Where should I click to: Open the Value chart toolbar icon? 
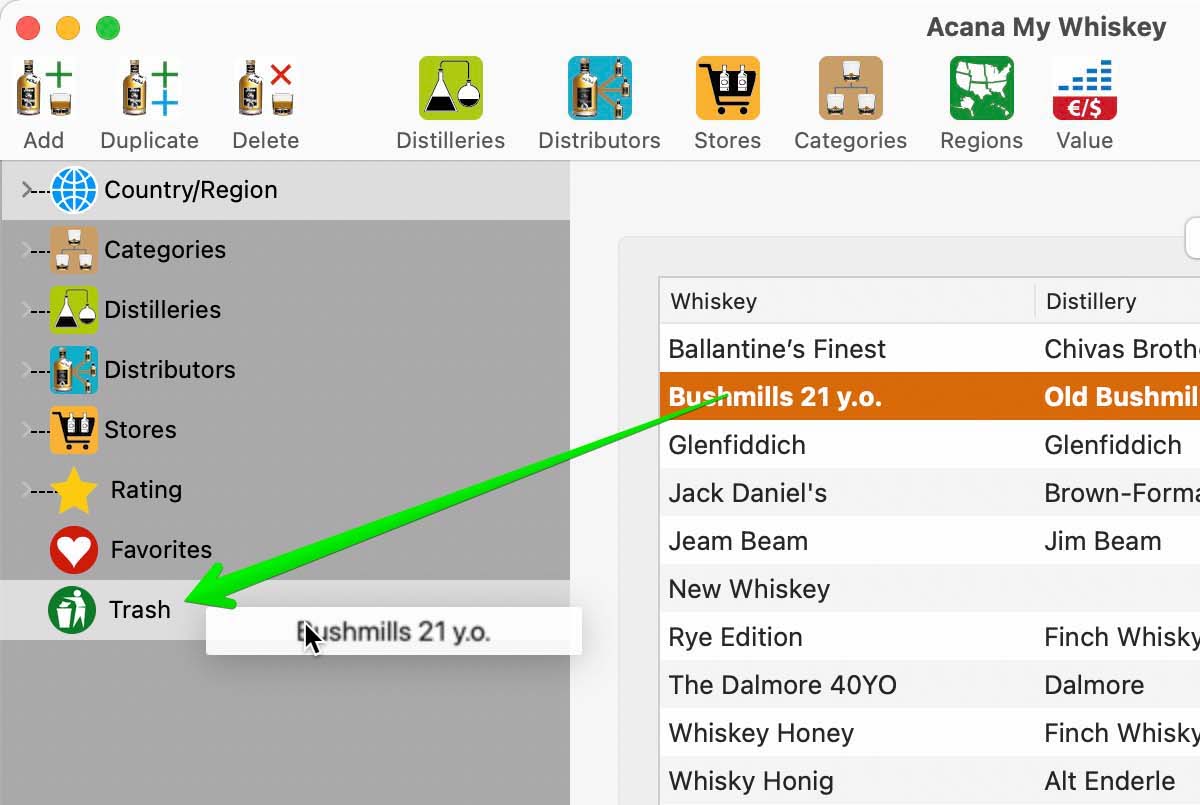tap(1084, 88)
